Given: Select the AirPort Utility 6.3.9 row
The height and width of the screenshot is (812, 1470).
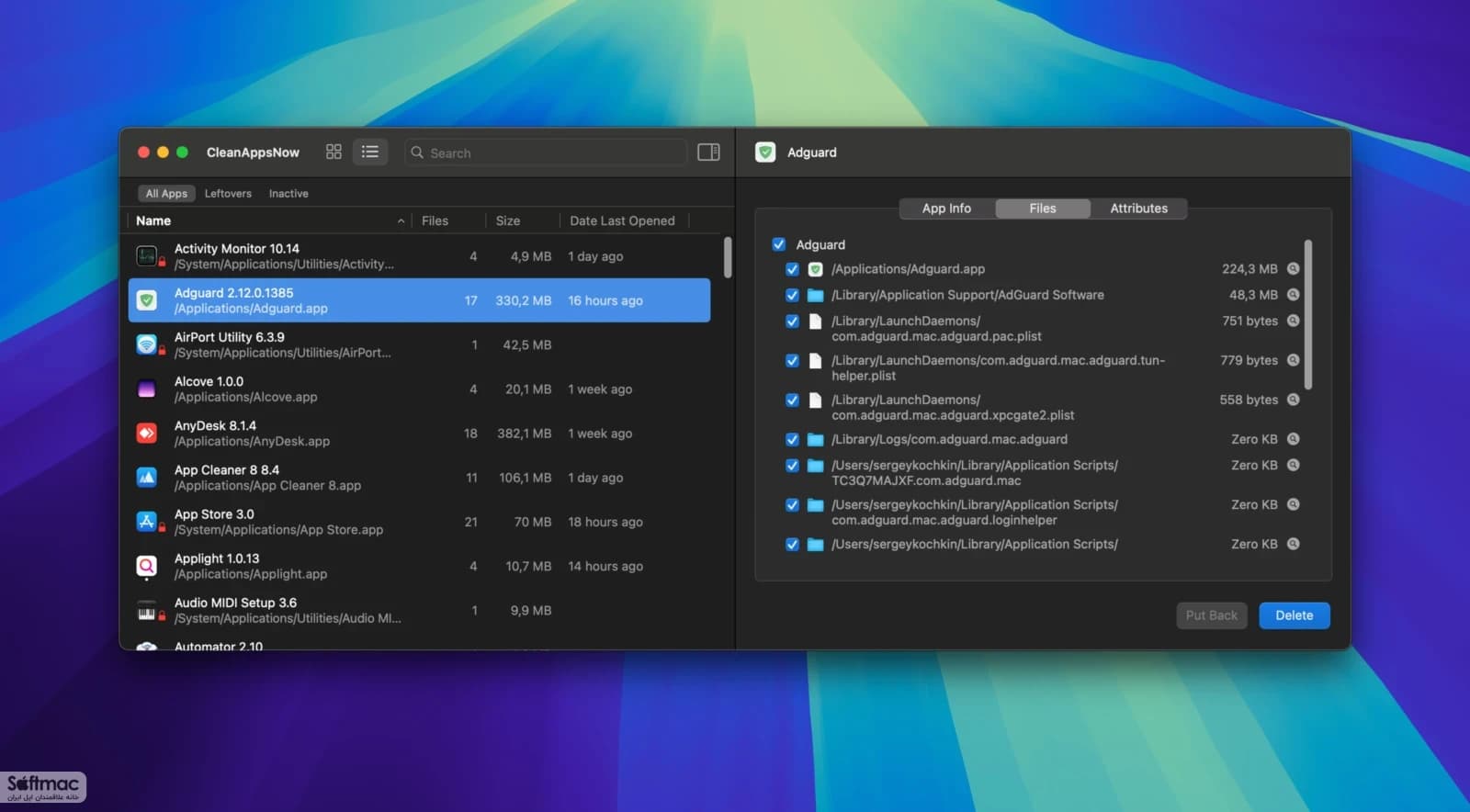Looking at the screenshot, I should coord(419,344).
